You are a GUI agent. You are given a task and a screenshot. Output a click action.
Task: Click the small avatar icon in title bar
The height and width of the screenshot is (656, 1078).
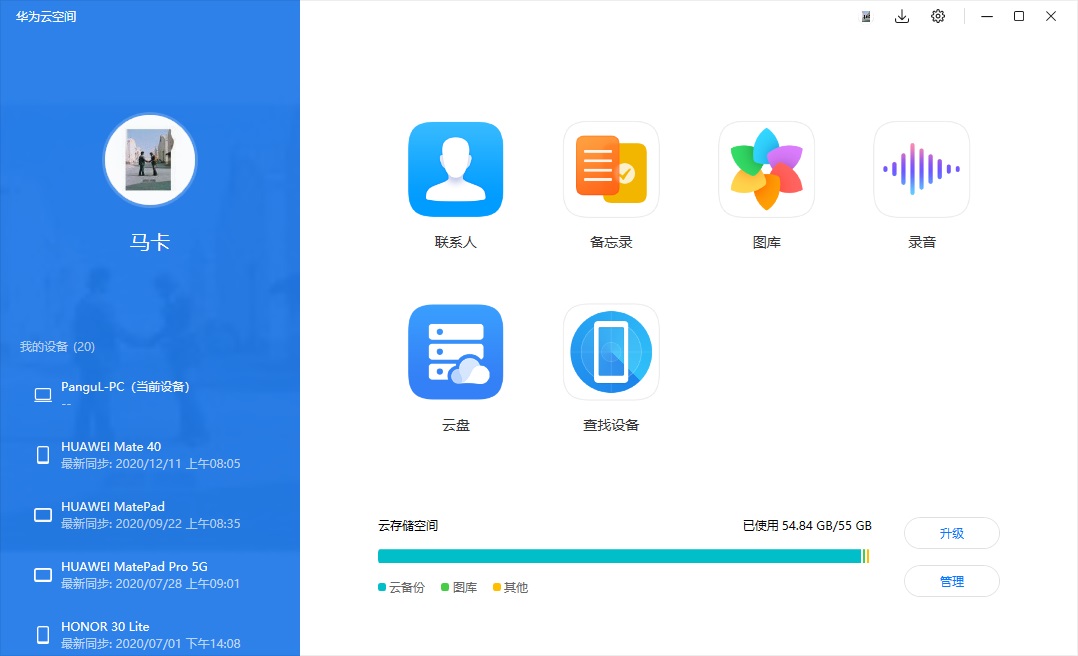point(866,17)
